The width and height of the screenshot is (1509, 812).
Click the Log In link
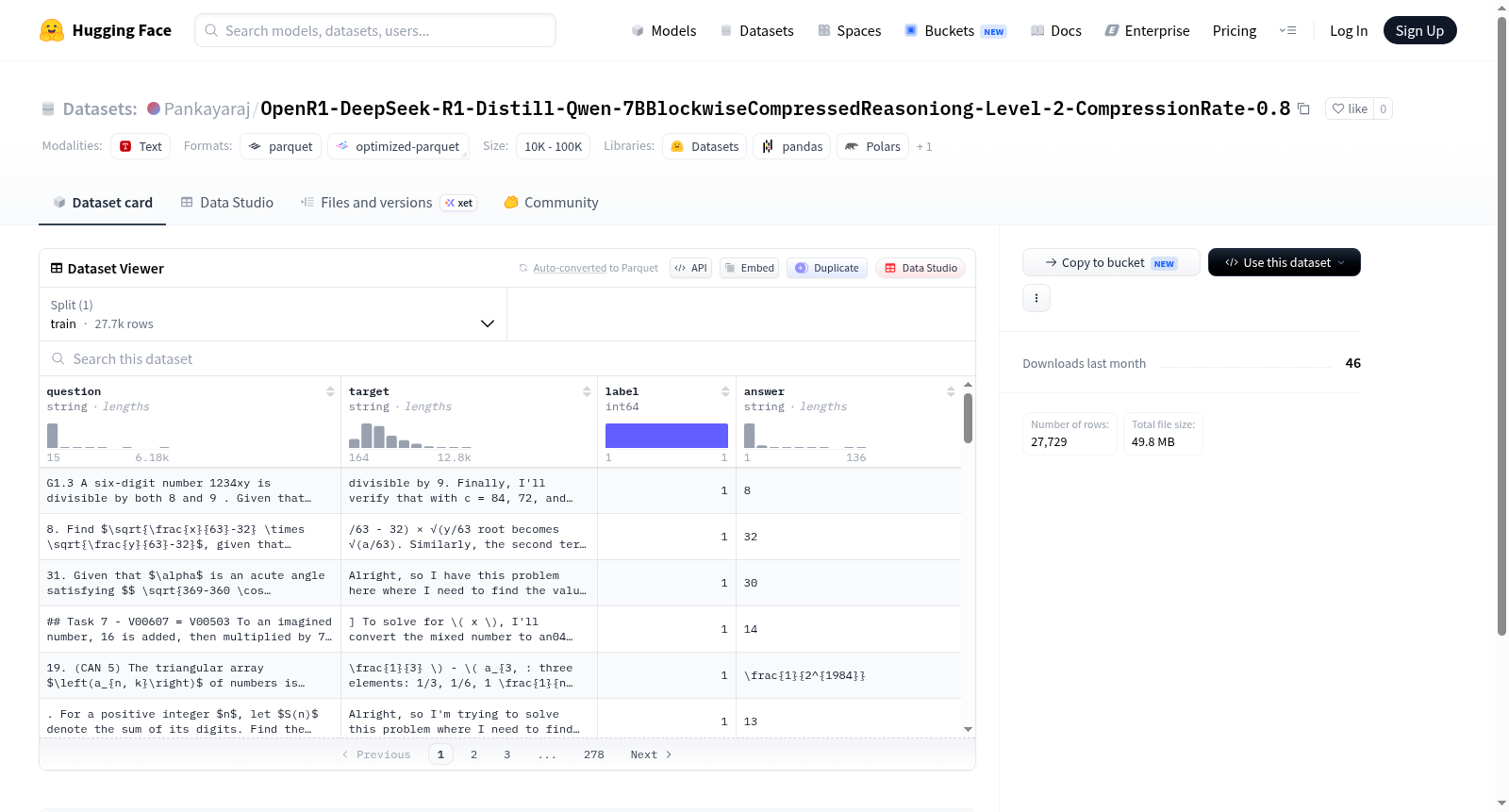pyautogui.click(x=1349, y=30)
